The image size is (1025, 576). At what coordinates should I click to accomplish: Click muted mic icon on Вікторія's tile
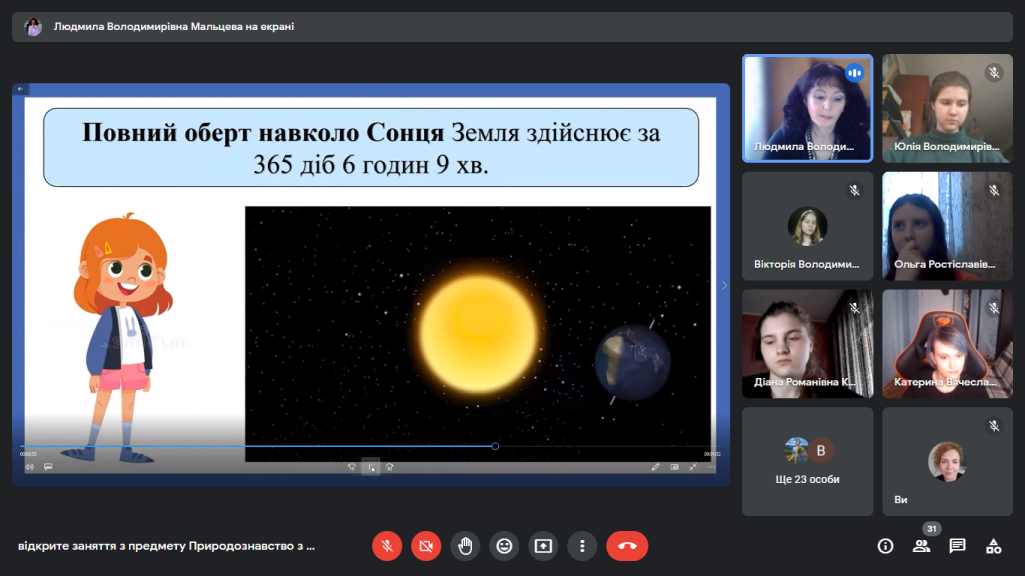854,190
